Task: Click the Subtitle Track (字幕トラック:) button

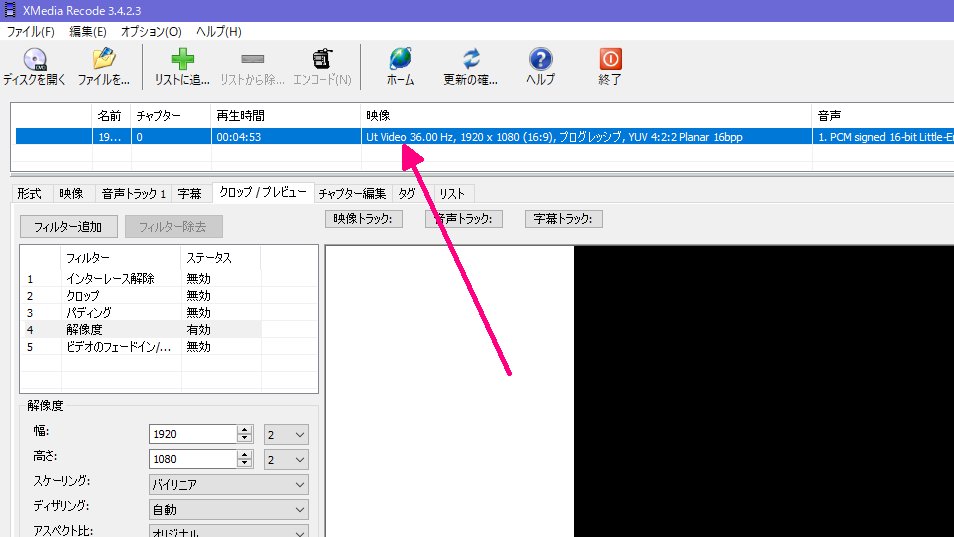Action: coord(563,219)
